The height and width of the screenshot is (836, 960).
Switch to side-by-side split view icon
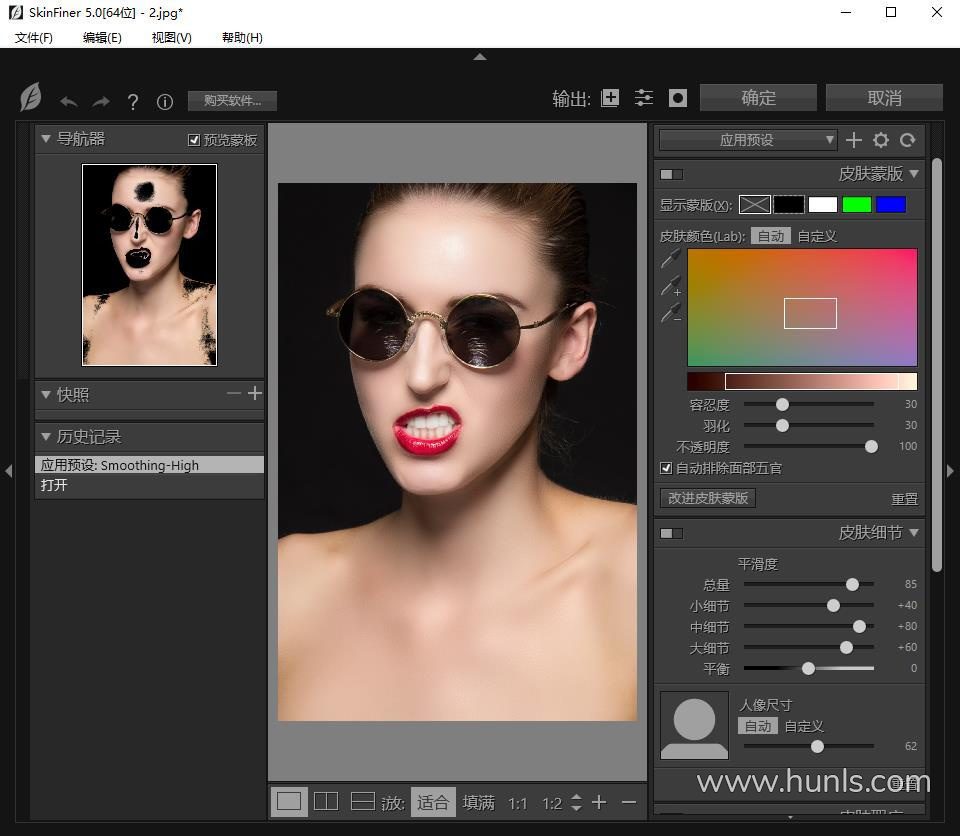(326, 801)
